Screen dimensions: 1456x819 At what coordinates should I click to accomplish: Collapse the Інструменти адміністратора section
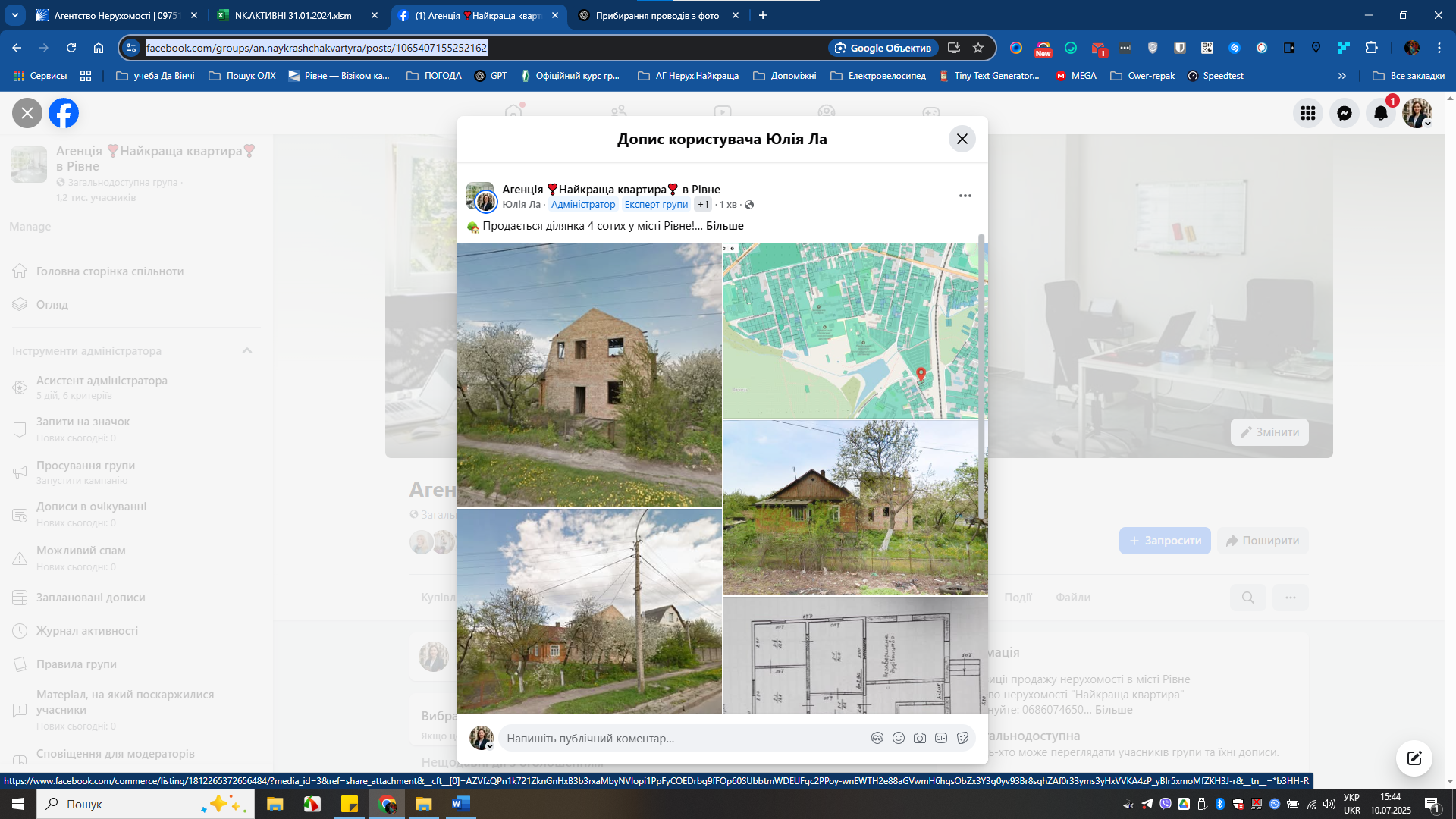[247, 350]
